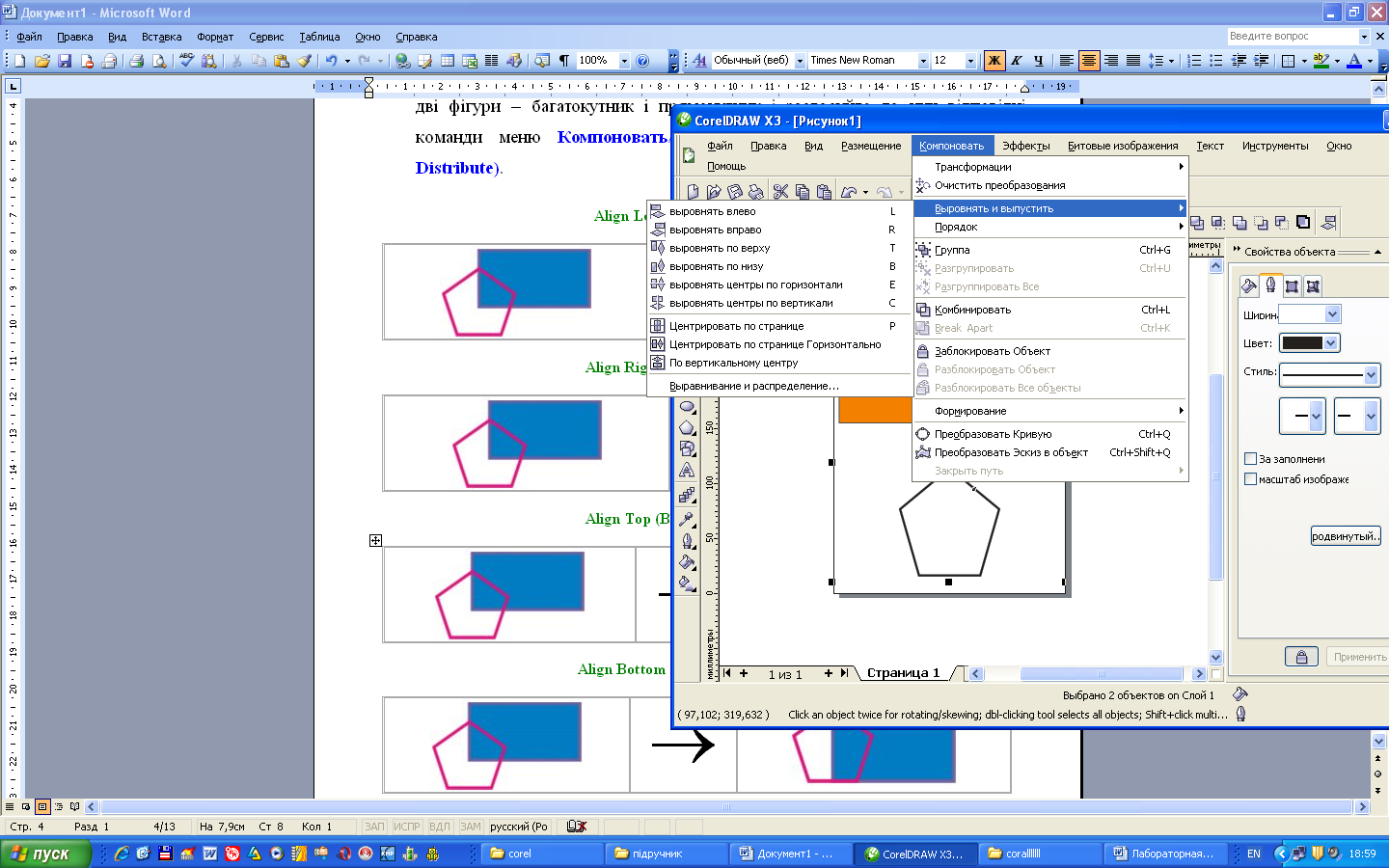Click CorelDRAW's Undo curved arrow icon

(x=849, y=192)
